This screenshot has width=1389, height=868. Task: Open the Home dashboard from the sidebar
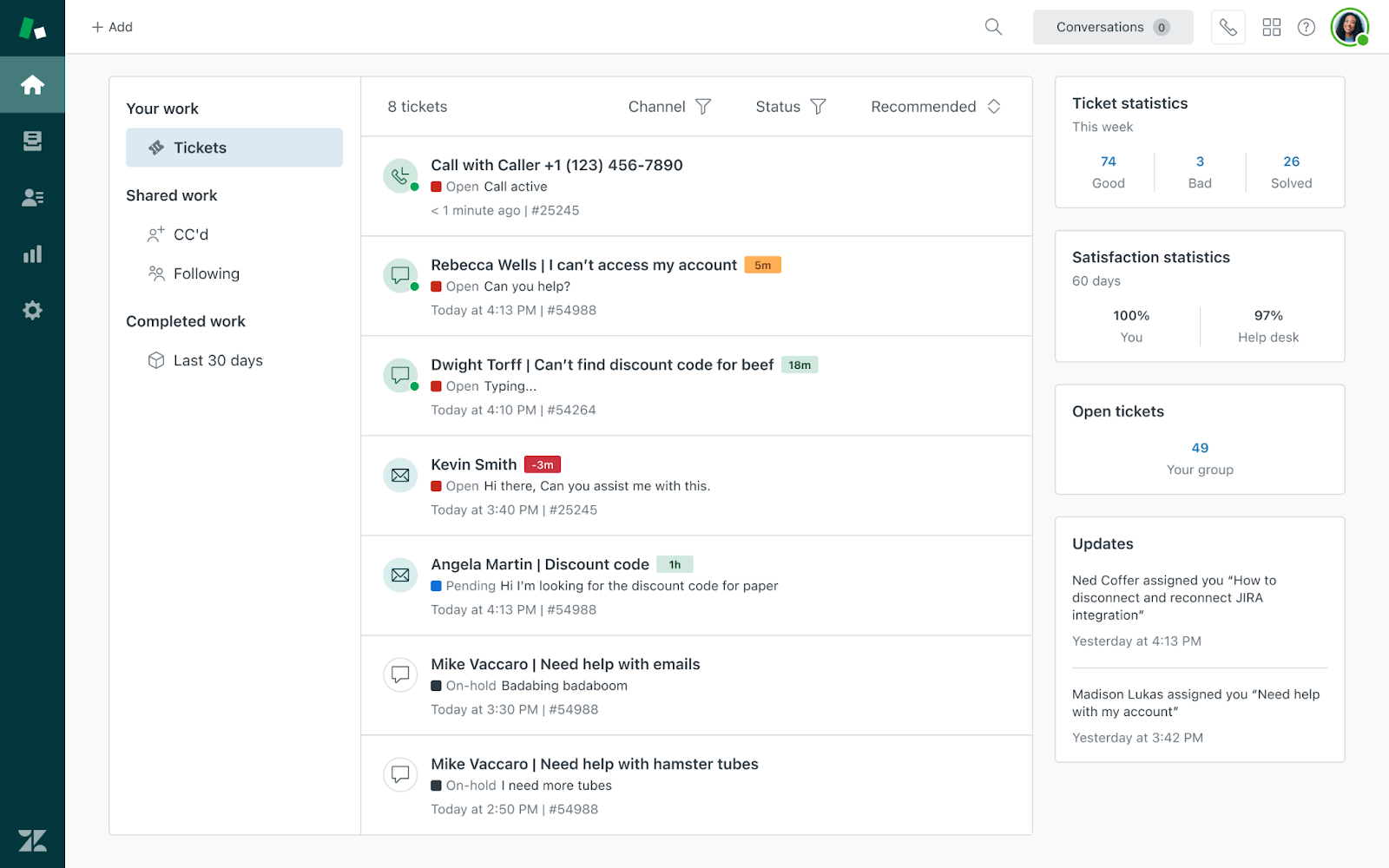(x=32, y=84)
